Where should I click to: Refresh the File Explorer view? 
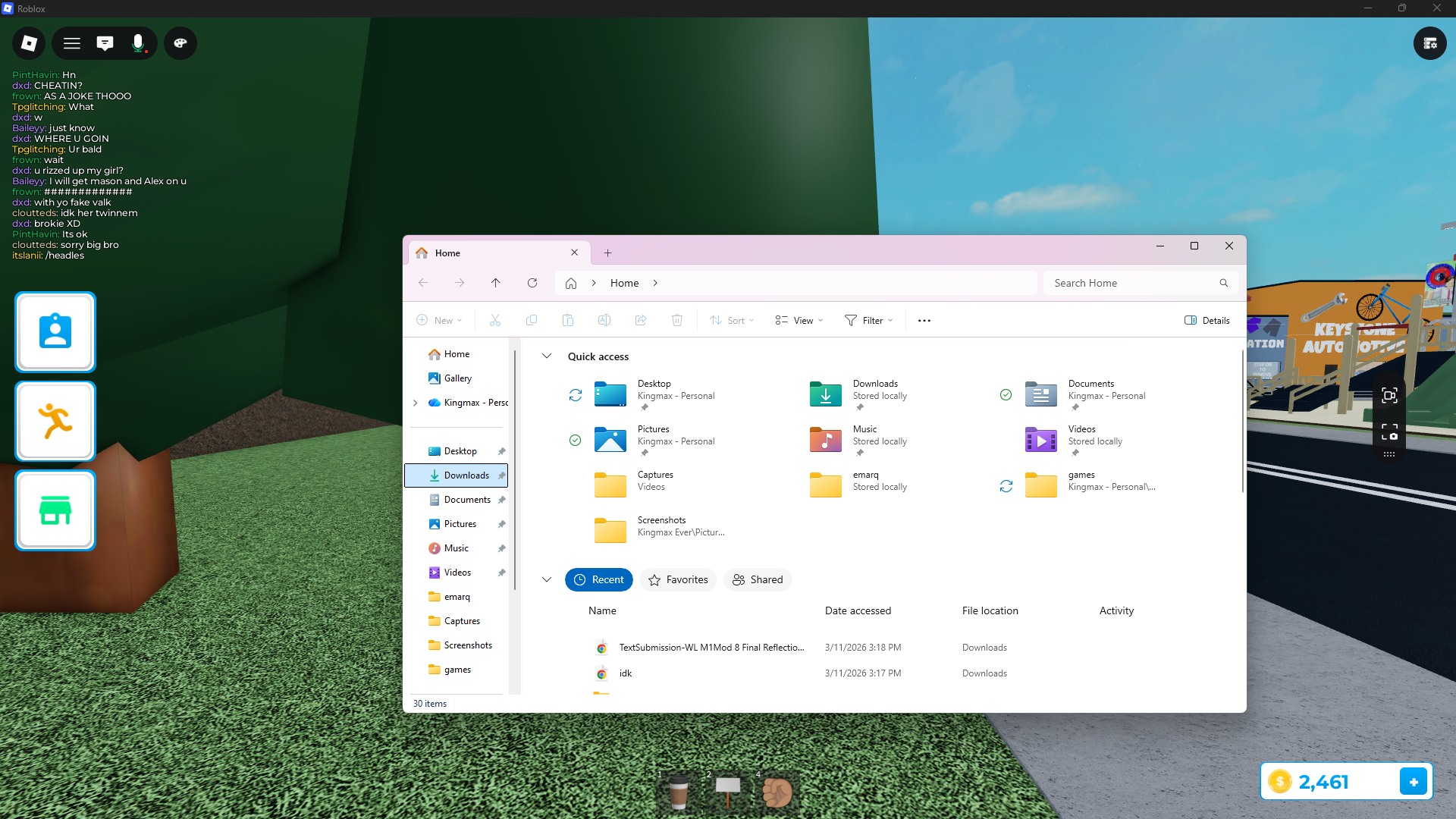click(532, 283)
